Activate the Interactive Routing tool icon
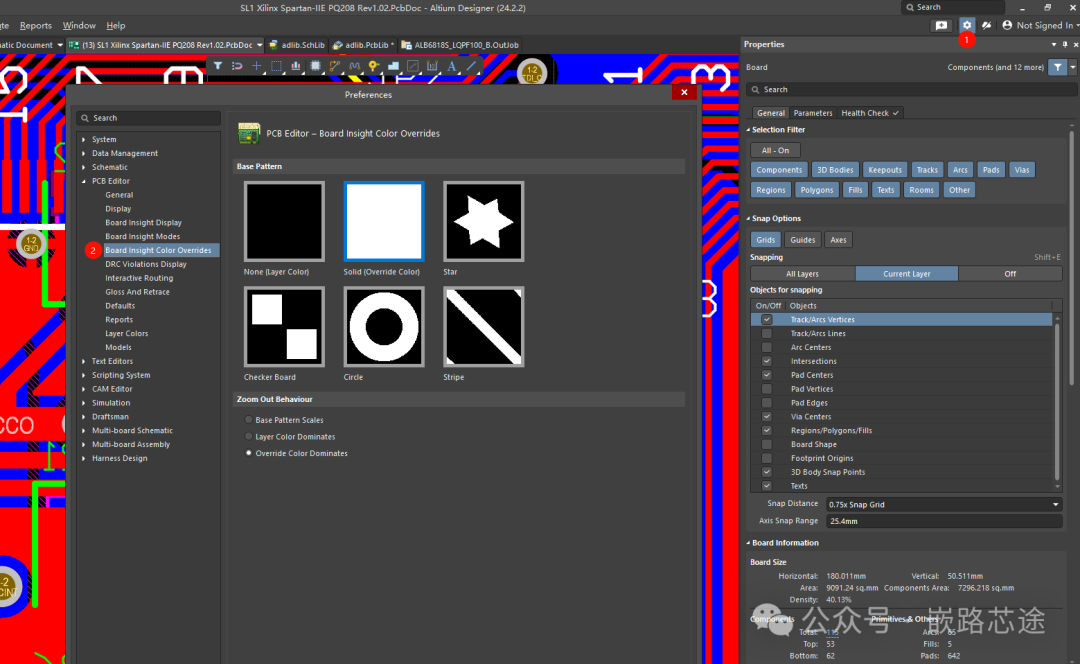1080x664 pixels. tap(335, 66)
